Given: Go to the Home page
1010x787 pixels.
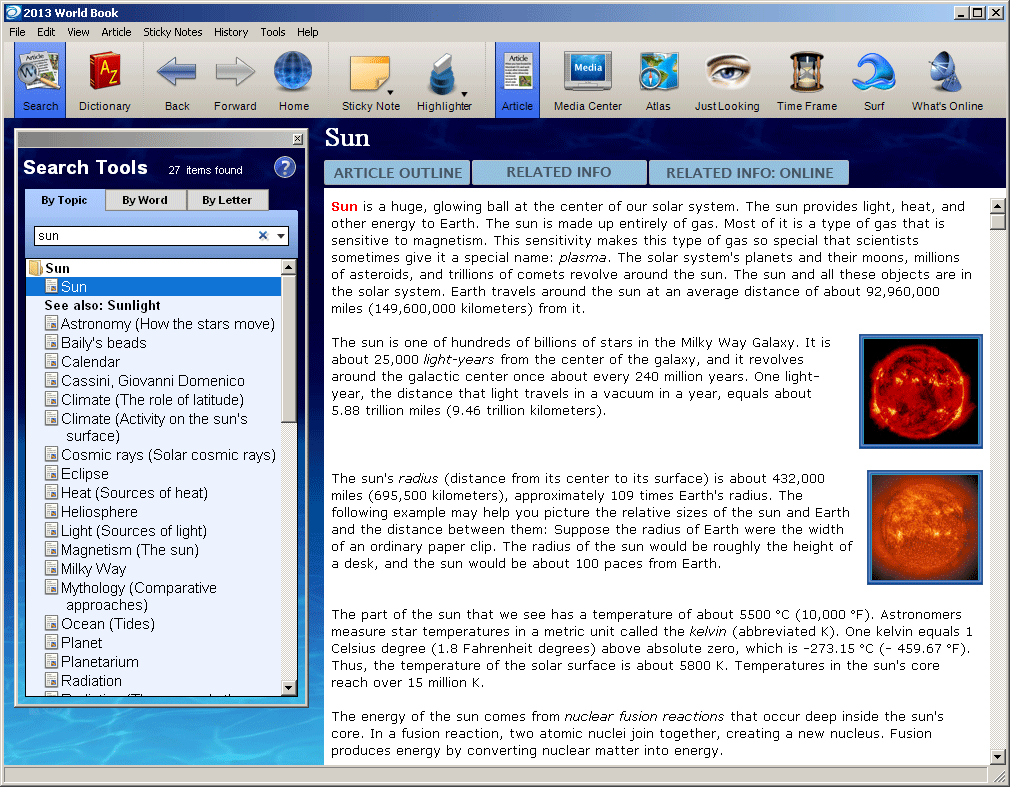Looking at the screenshot, I should (294, 81).
